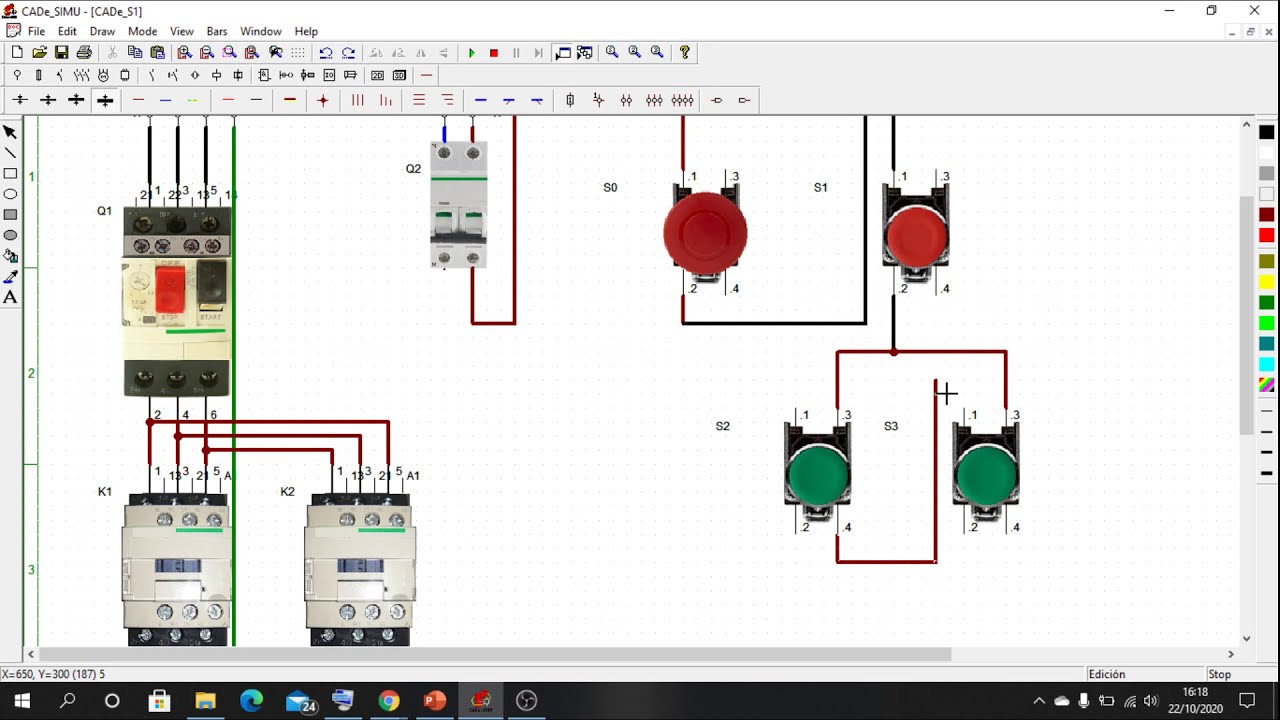The image size is (1280, 720).
Task: Open the 2D components library button
Action: coord(377,75)
